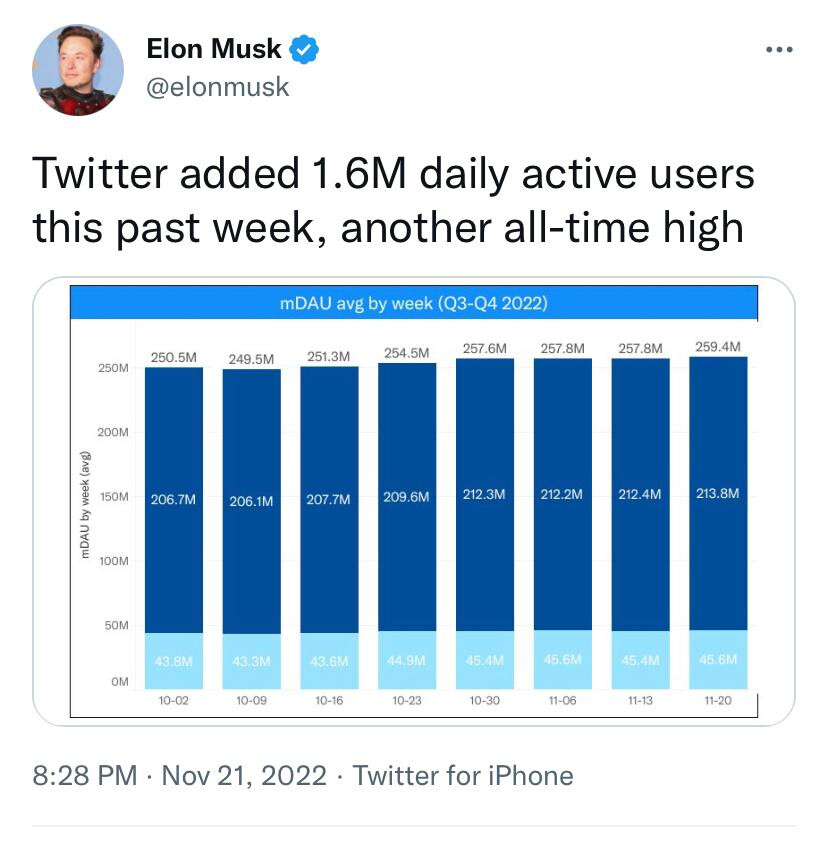Image resolution: width=828 pixels, height=852 pixels.
Task: Click the 8:28 PM timestamp
Action: [x=85, y=775]
